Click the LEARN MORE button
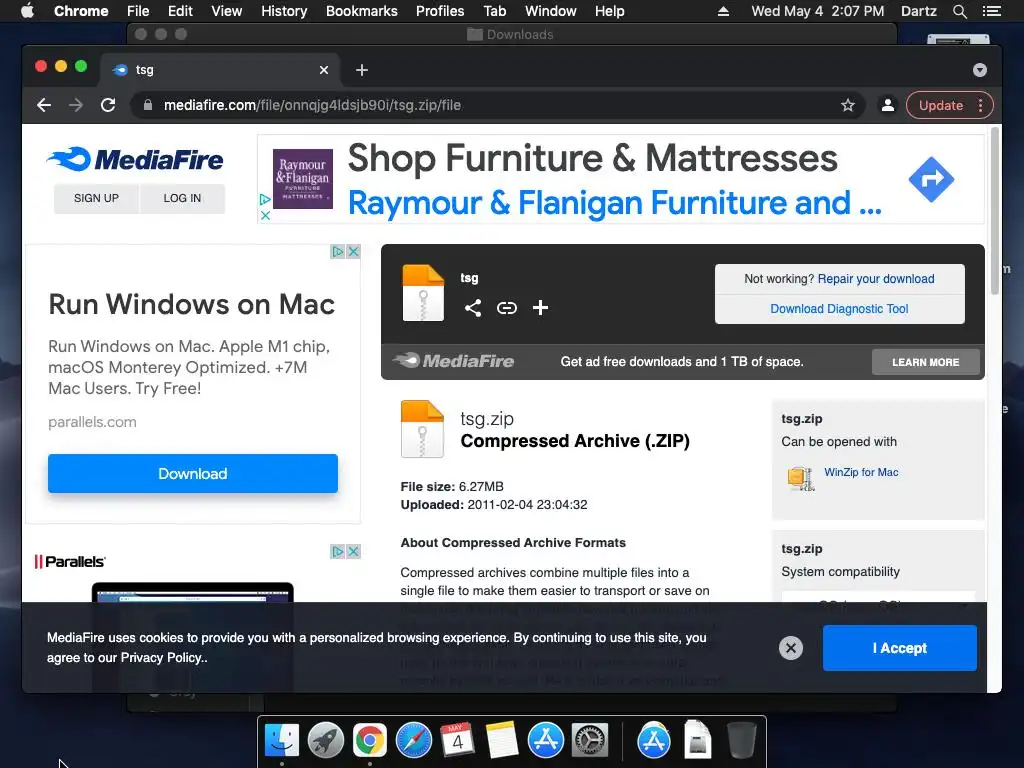Screen dimensions: 1024x768 pyautogui.click(x=925, y=362)
